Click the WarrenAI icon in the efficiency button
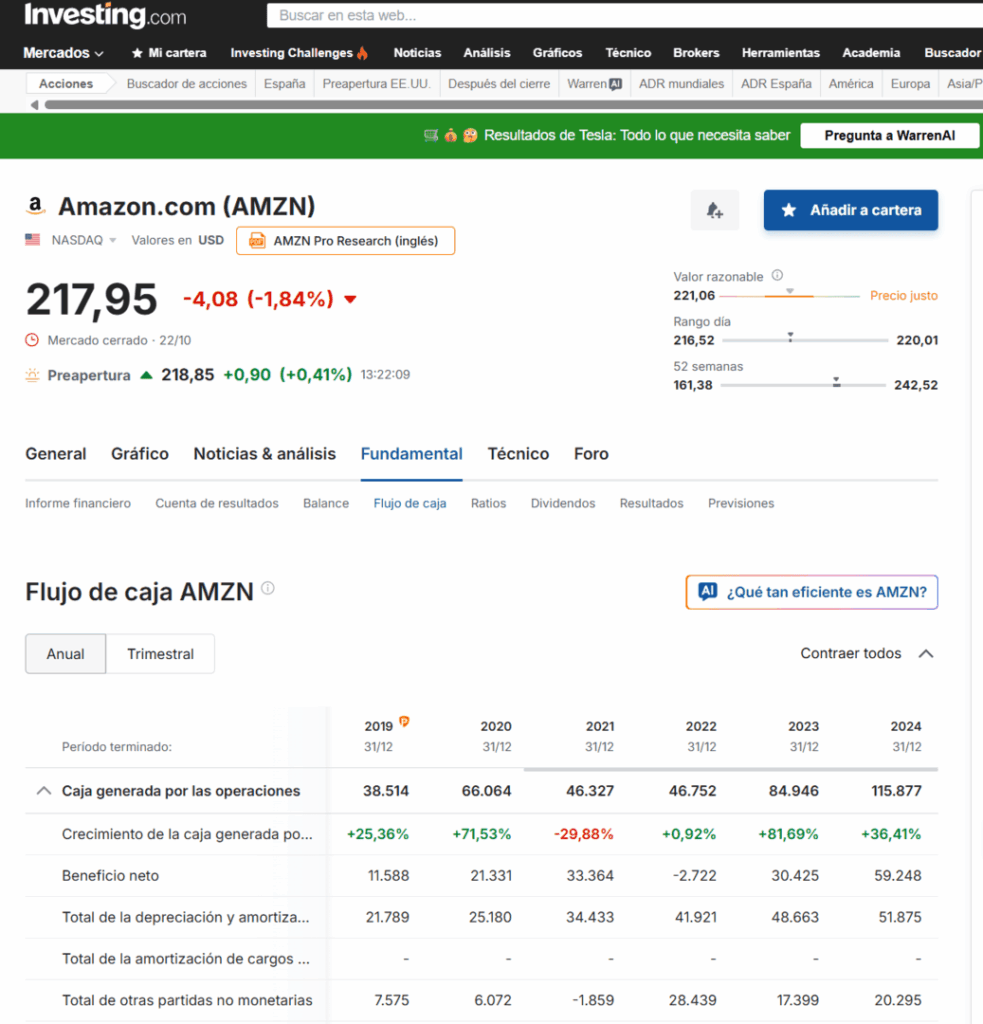Viewport: 983px width, 1024px height. click(708, 592)
